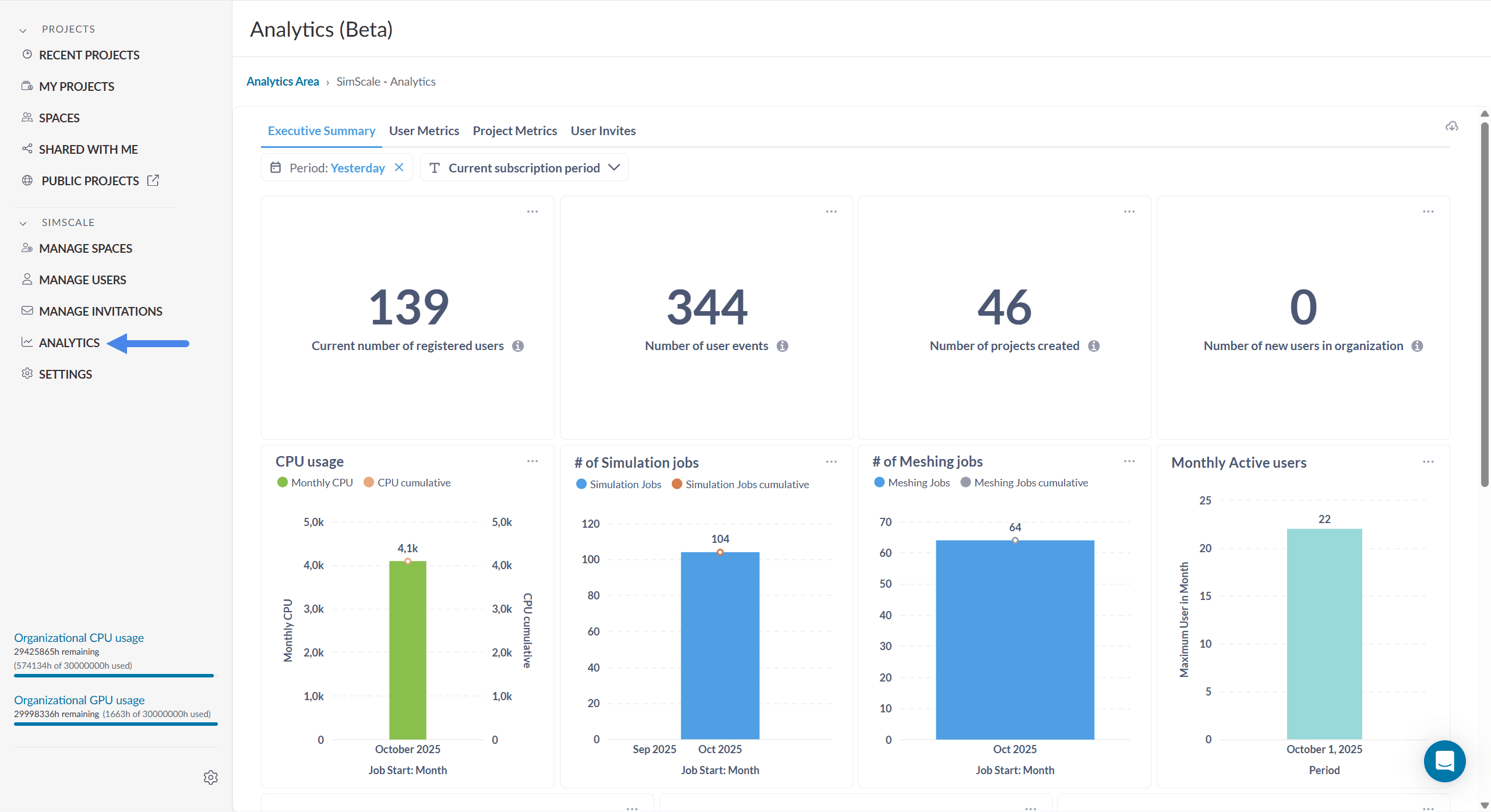
Task: Click info icon beside projects created
Action: click(x=1094, y=346)
